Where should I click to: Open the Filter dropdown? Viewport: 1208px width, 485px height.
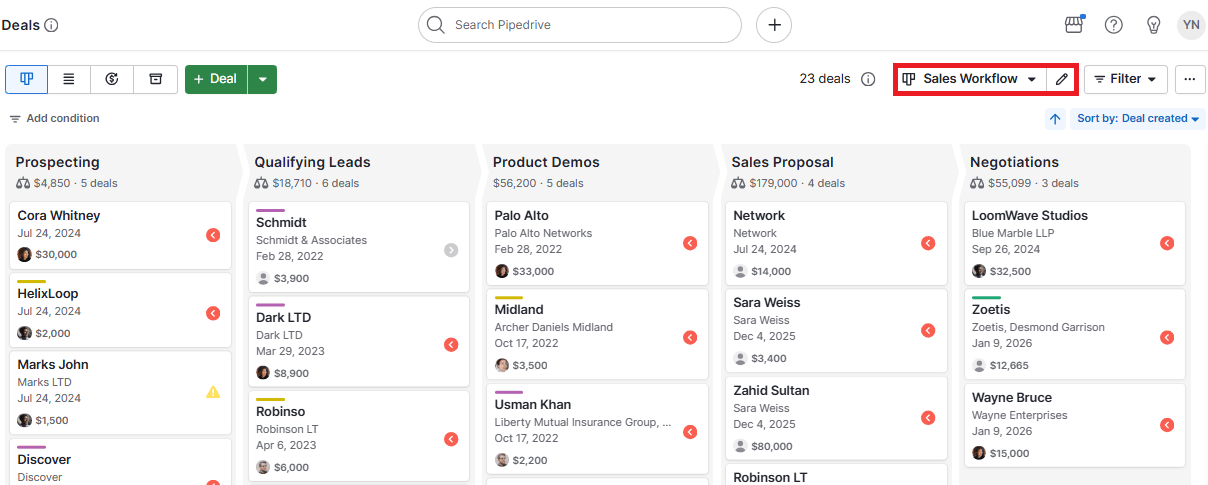pos(1126,79)
